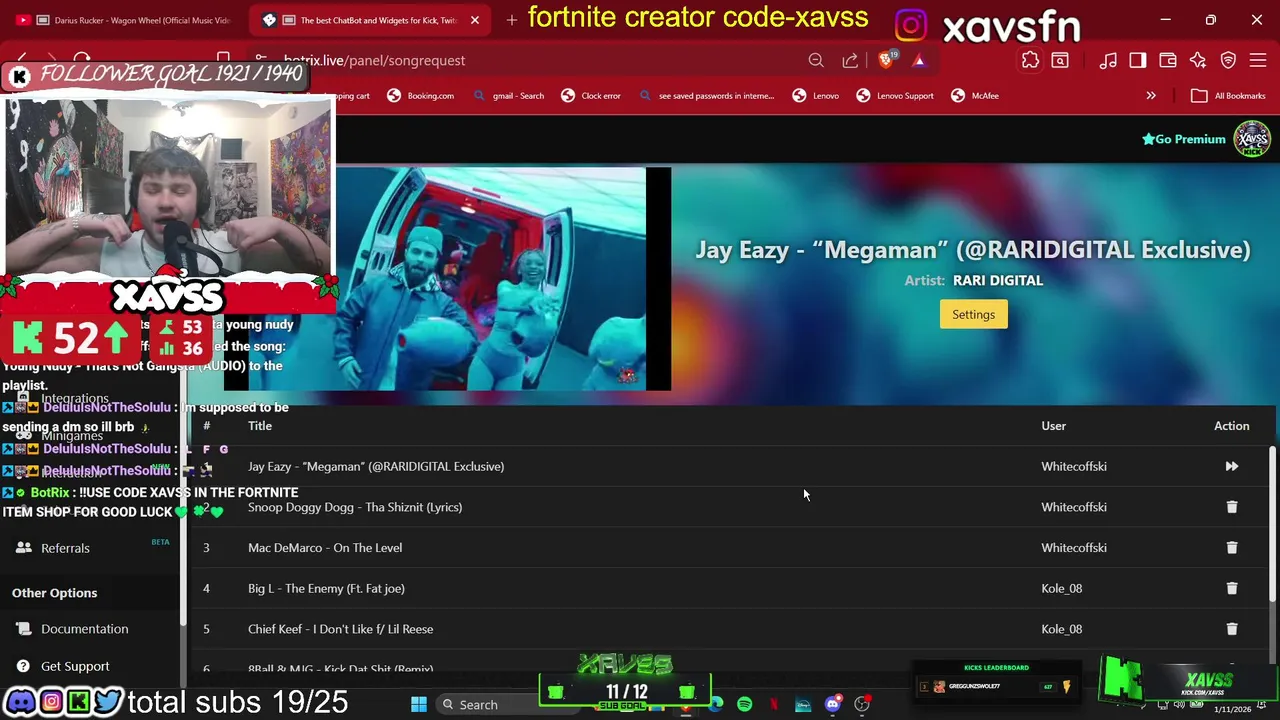1280x720 pixels.
Task: Open the Windows Start menu
Action: coord(419,704)
